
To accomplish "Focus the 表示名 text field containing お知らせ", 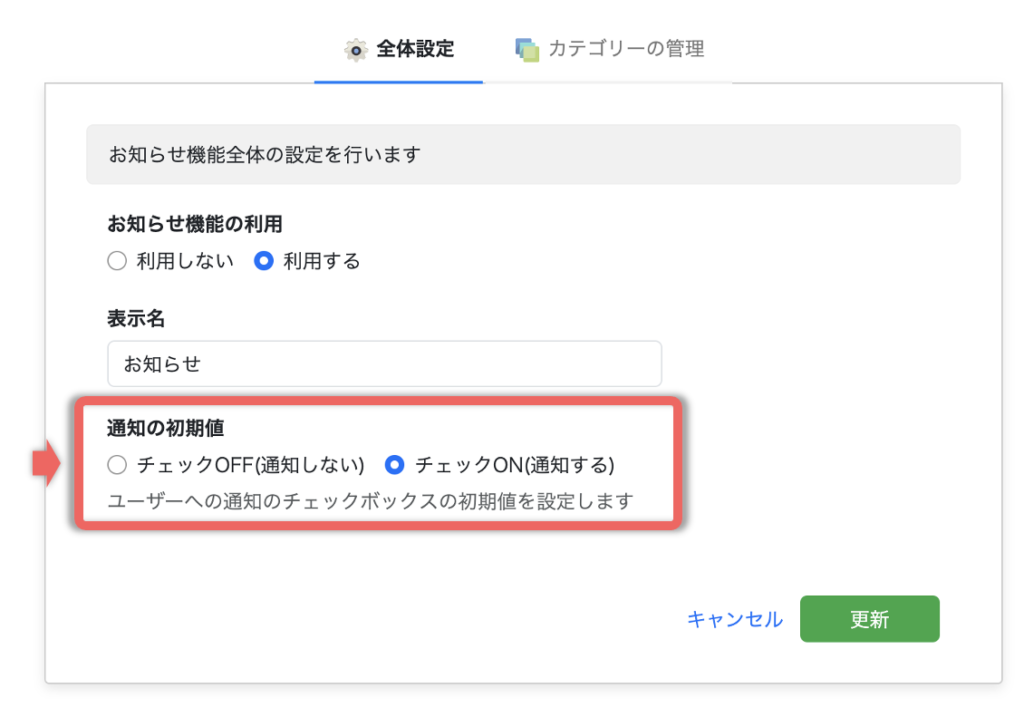I will (384, 364).
